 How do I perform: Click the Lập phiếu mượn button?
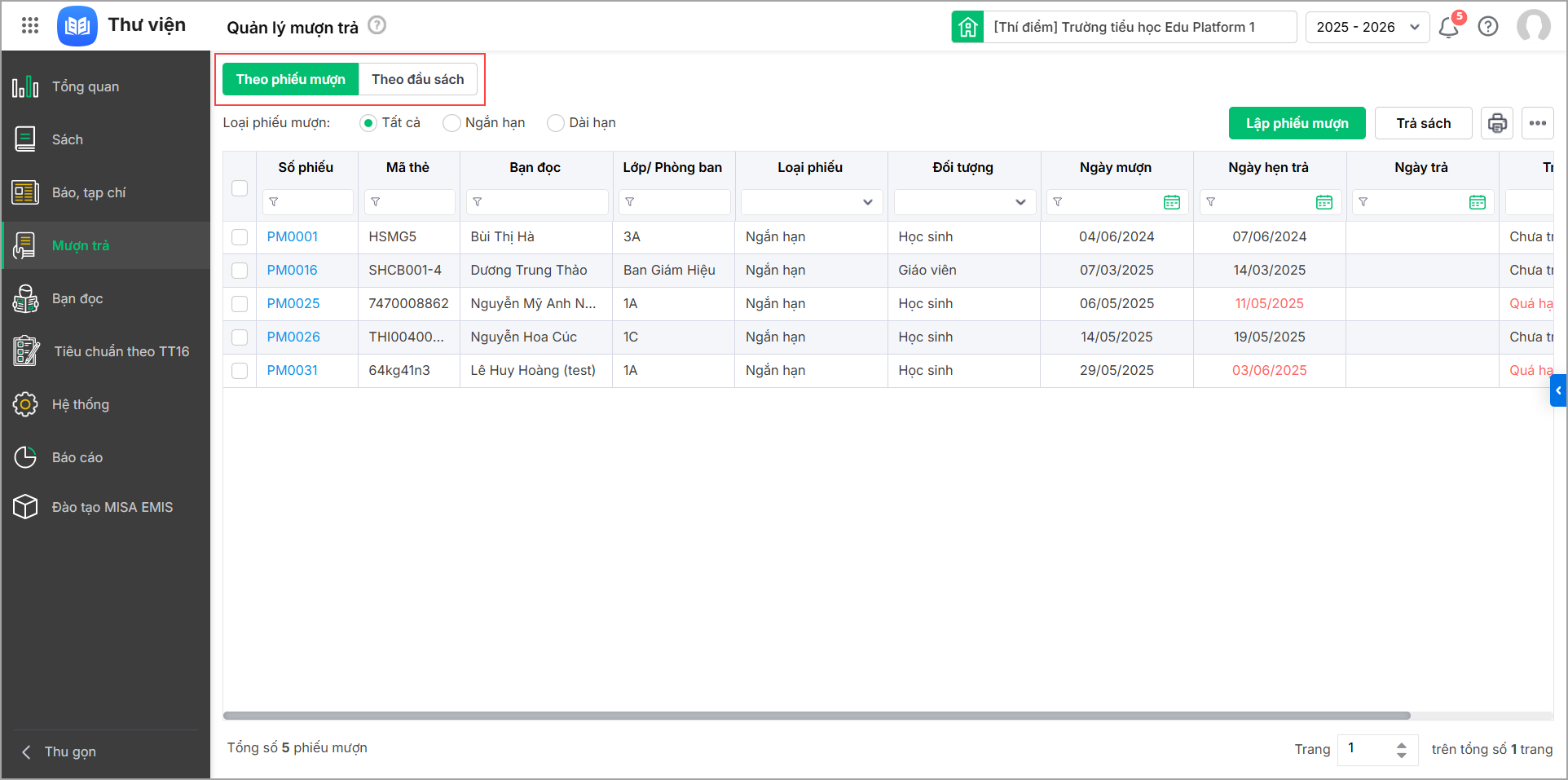click(1297, 123)
